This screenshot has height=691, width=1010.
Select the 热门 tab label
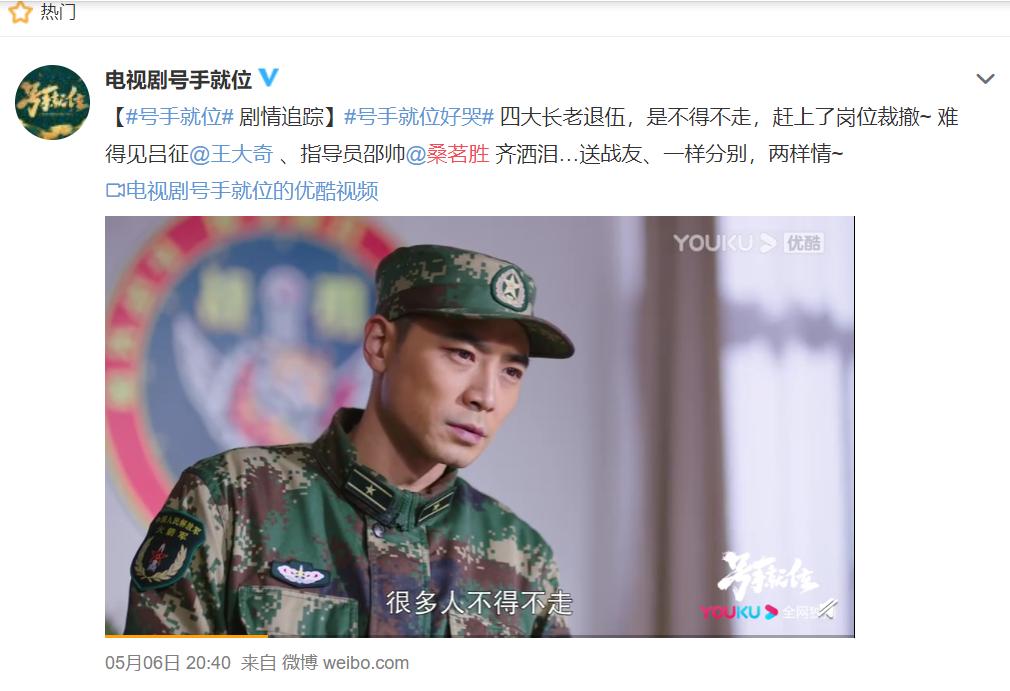[58, 12]
